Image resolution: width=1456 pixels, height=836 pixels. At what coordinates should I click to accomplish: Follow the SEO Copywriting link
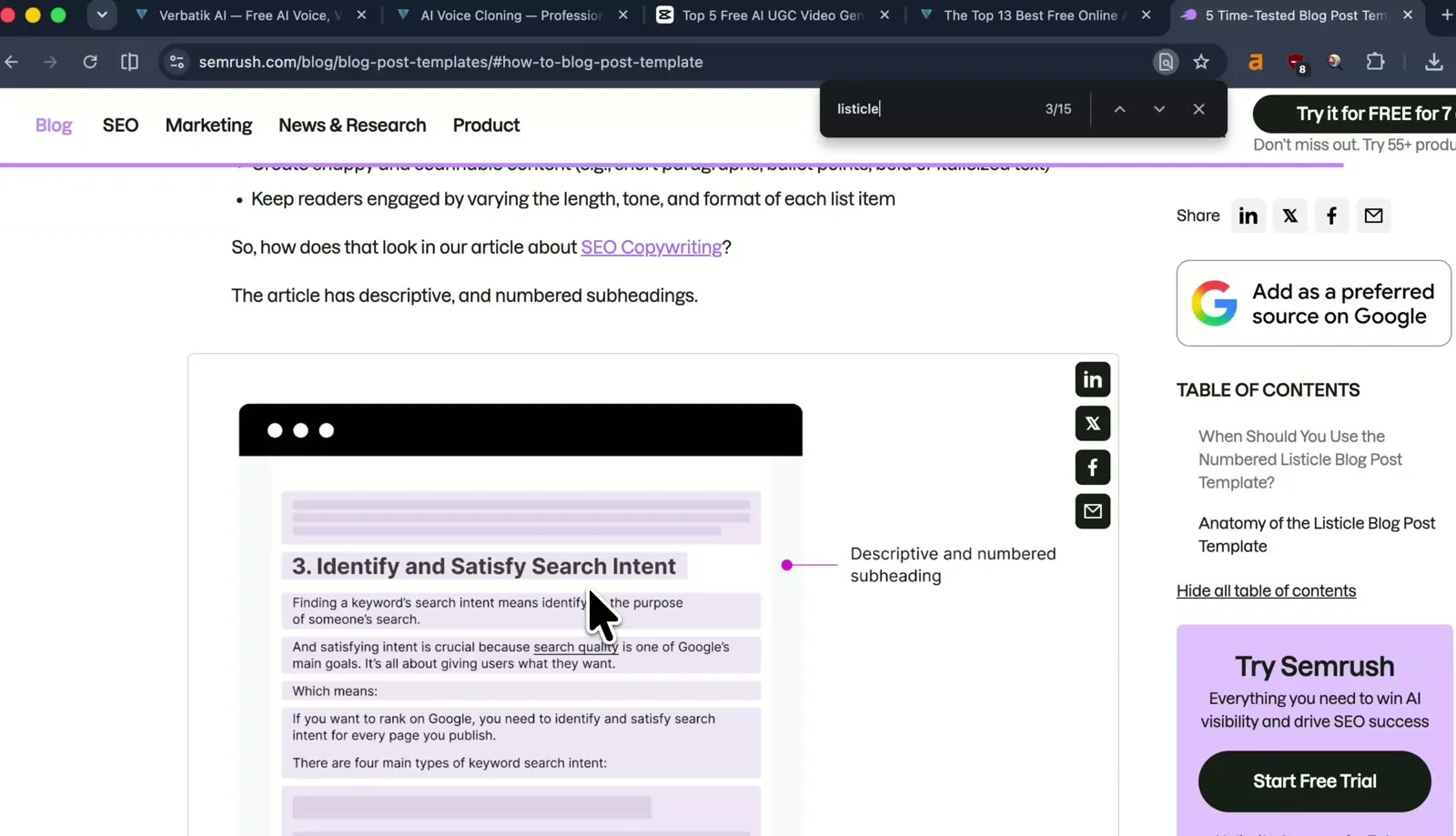652,247
